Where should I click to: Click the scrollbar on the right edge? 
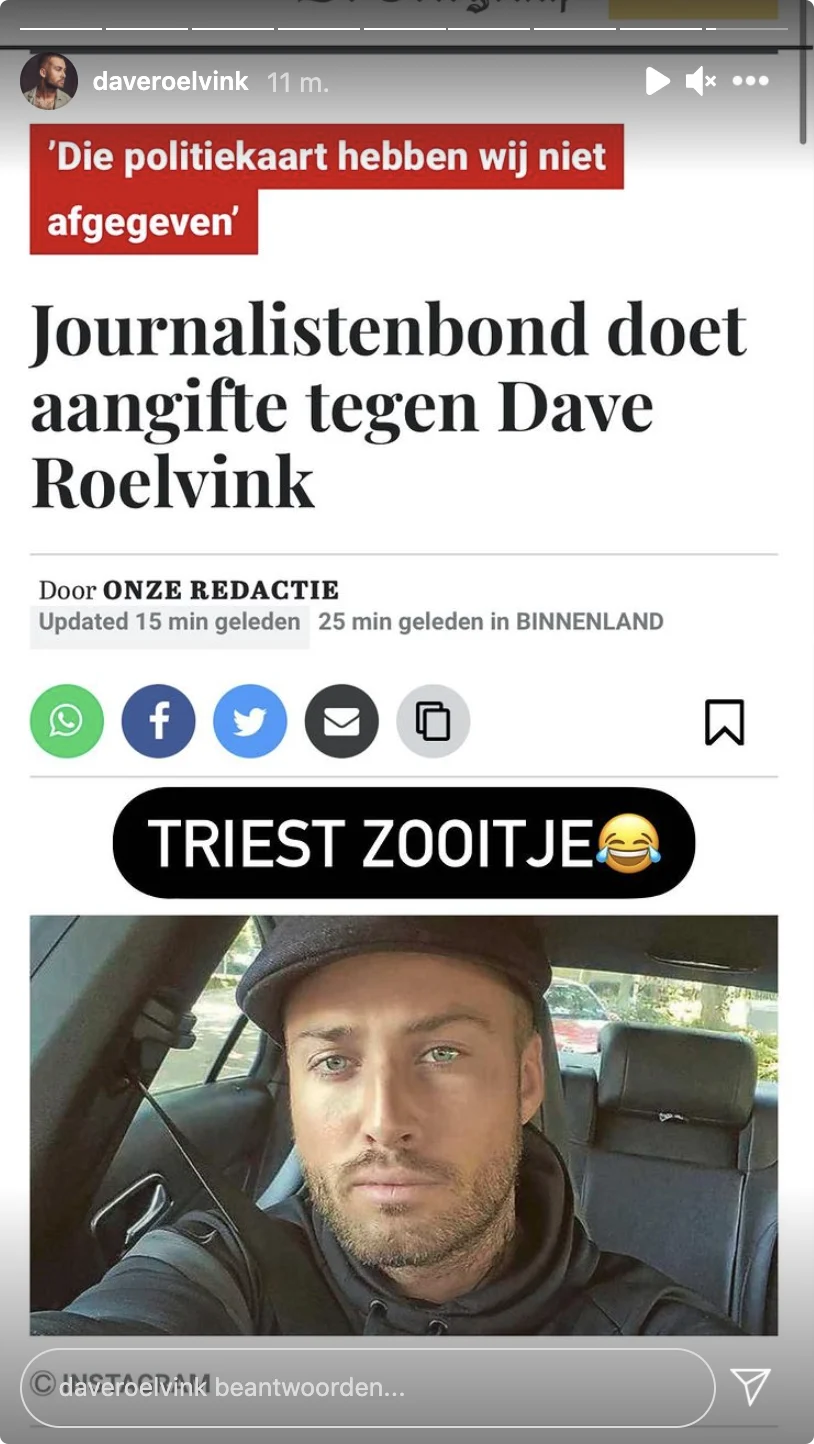tap(805, 75)
